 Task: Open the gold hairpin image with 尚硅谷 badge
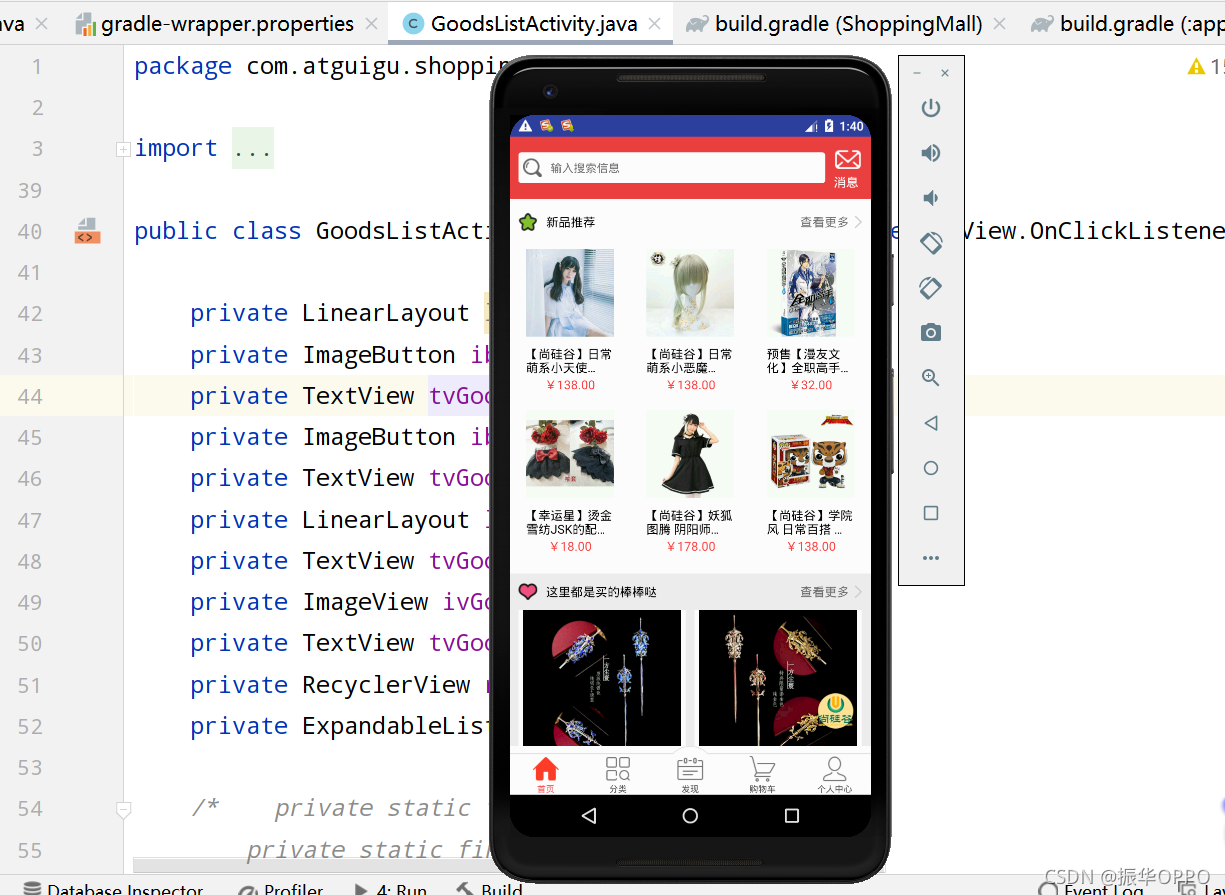(778, 678)
